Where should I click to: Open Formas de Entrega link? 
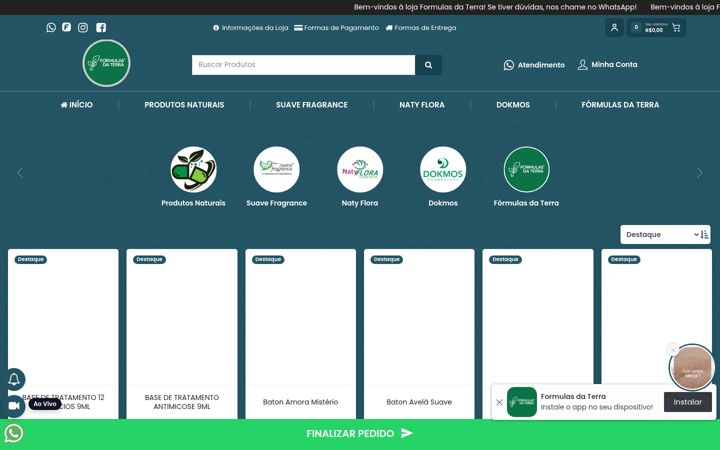[x=421, y=28]
